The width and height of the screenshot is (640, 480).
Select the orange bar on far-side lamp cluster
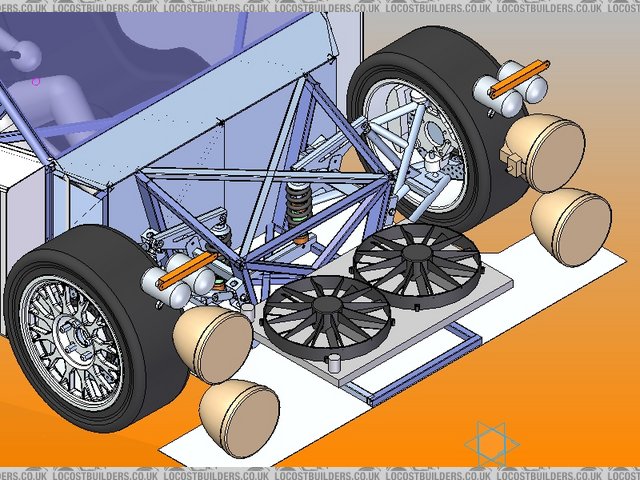(x=520, y=79)
